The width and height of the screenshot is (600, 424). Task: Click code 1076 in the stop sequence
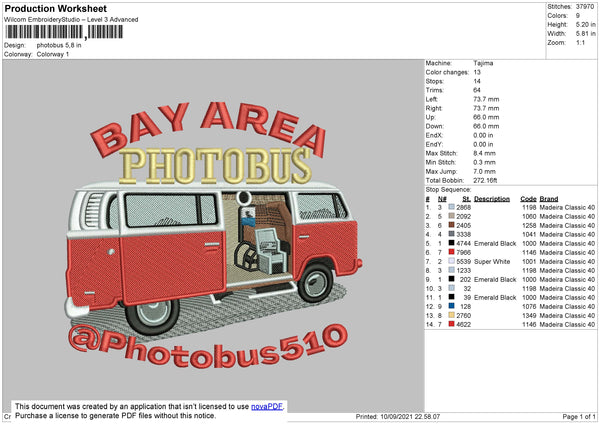click(530, 307)
